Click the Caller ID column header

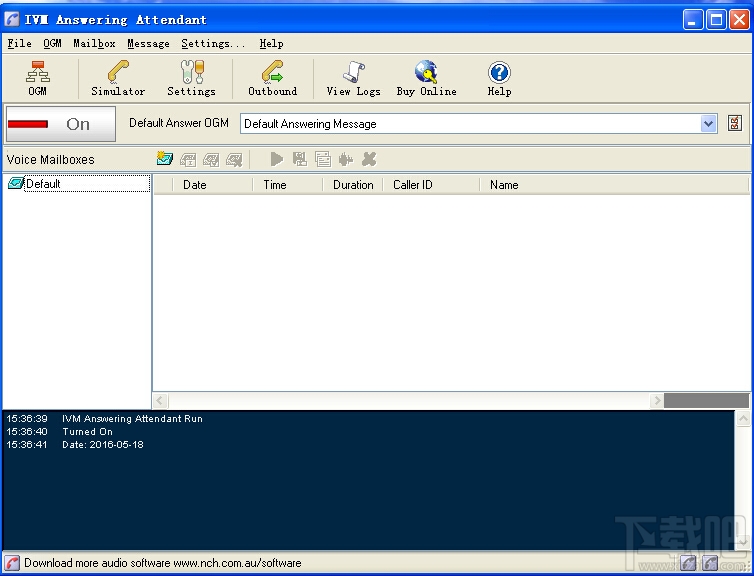pyautogui.click(x=413, y=185)
